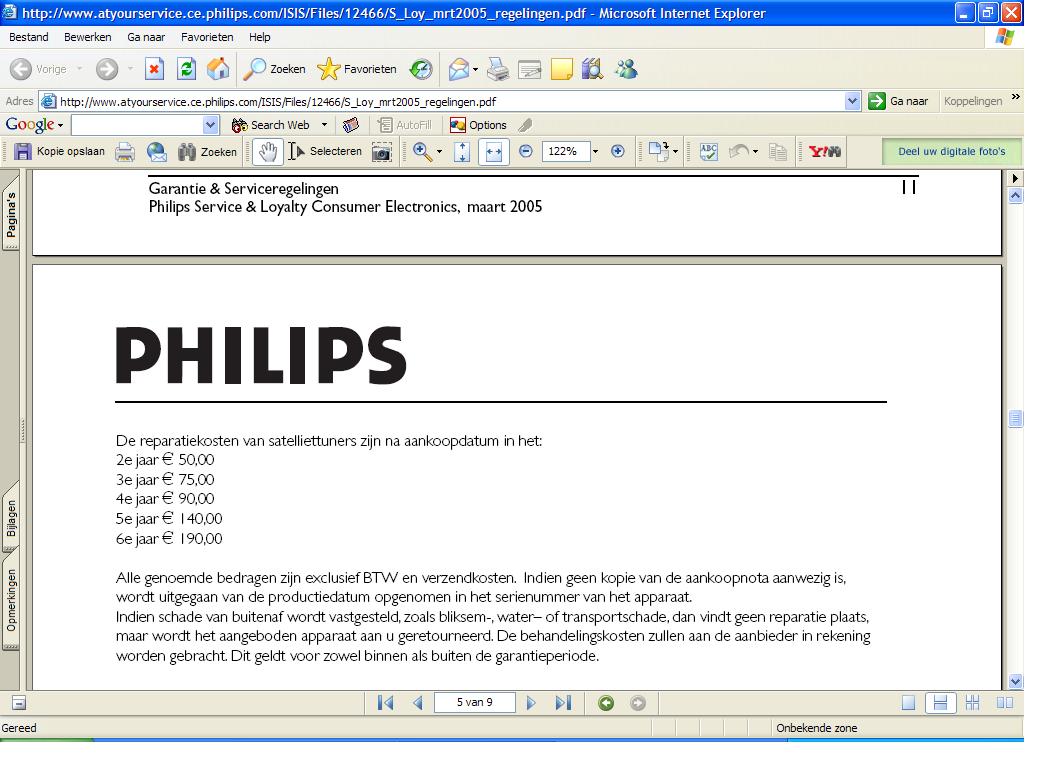Click the IE Print icon
The height and width of the screenshot is (778, 1037).
(498, 69)
